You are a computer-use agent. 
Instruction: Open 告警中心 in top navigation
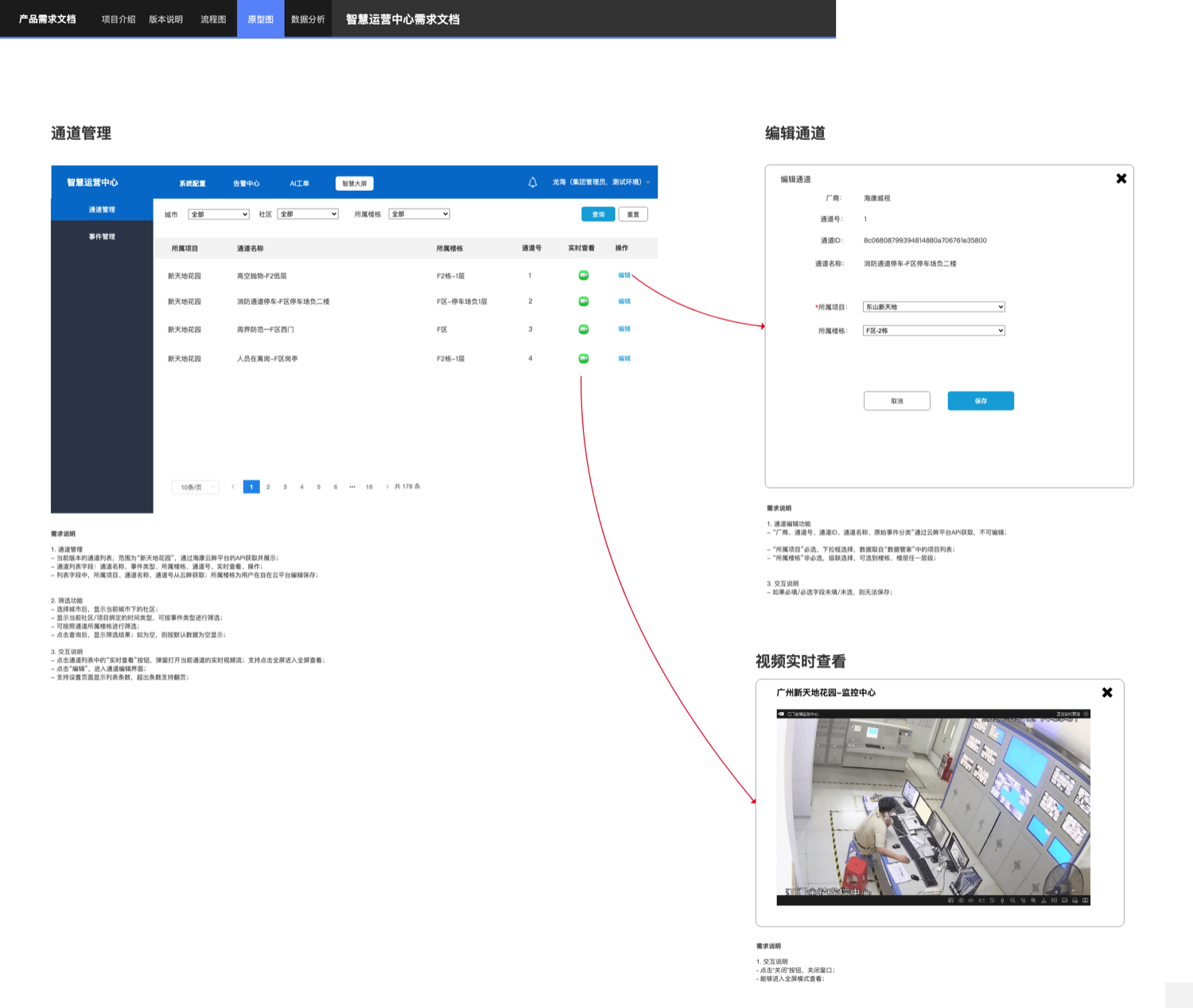[x=246, y=184]
